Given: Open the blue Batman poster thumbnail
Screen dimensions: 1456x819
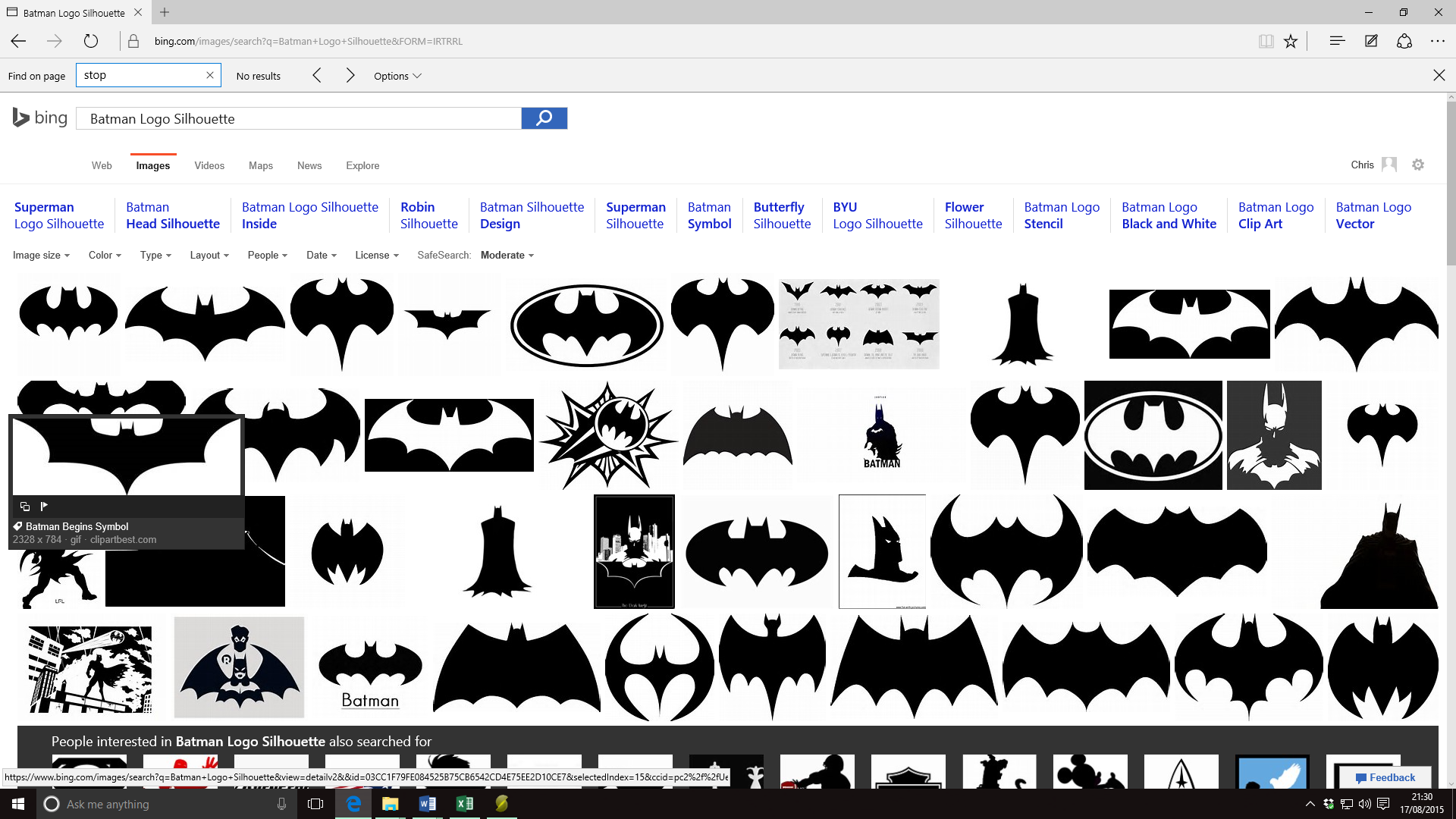Looking at the screenshot, I should (x=882, y=435).
